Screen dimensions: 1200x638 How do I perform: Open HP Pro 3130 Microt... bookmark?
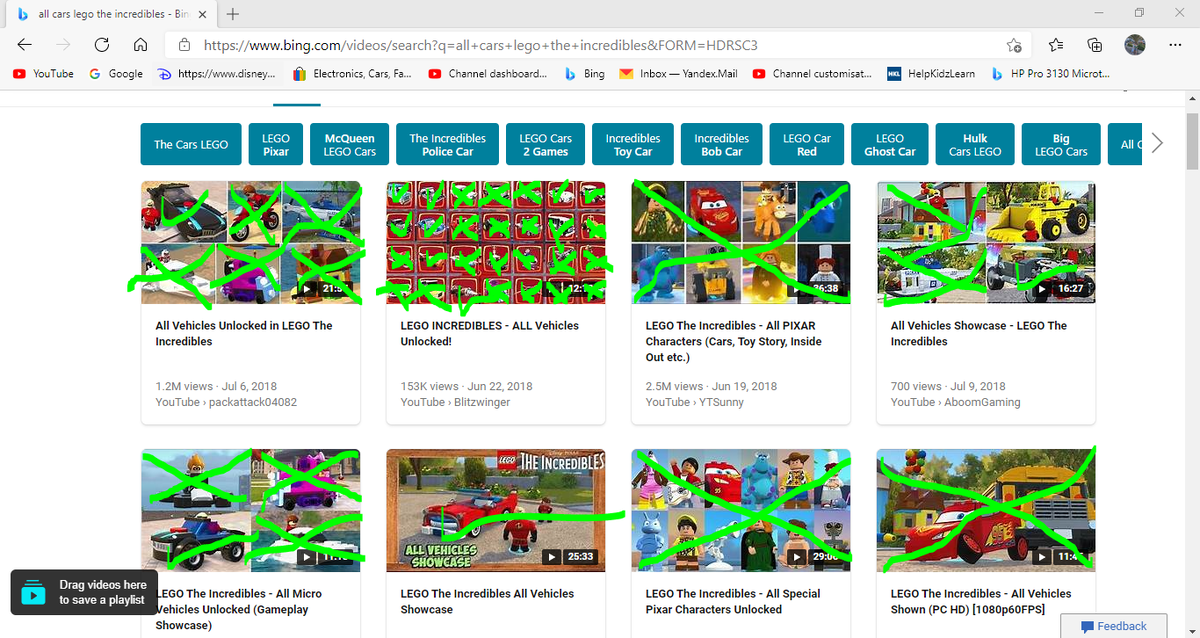click(x=1050, y=73)
